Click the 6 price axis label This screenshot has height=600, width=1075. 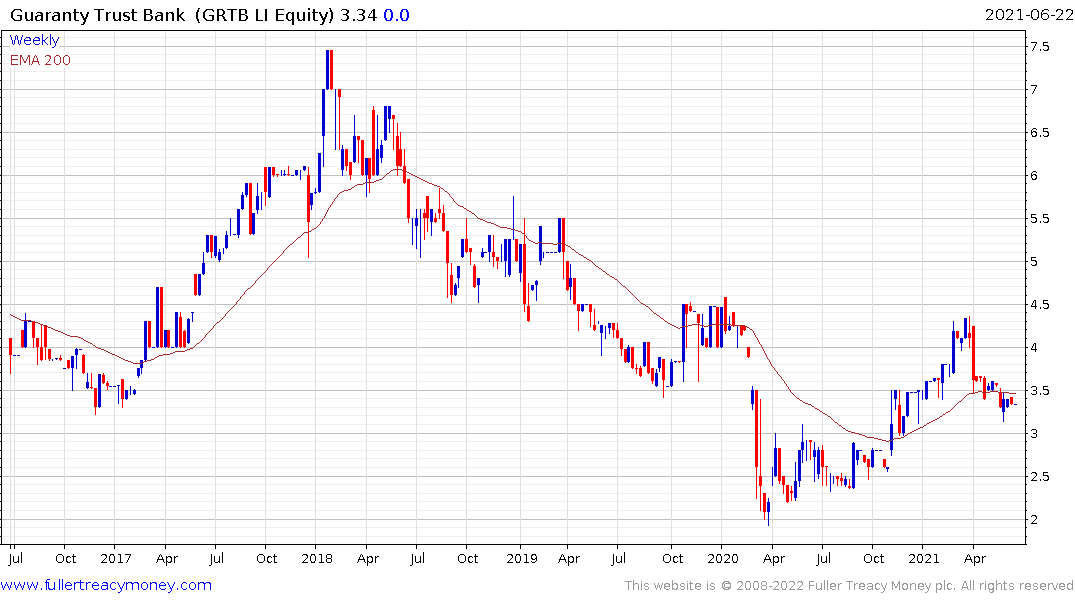pos(1034,176)
